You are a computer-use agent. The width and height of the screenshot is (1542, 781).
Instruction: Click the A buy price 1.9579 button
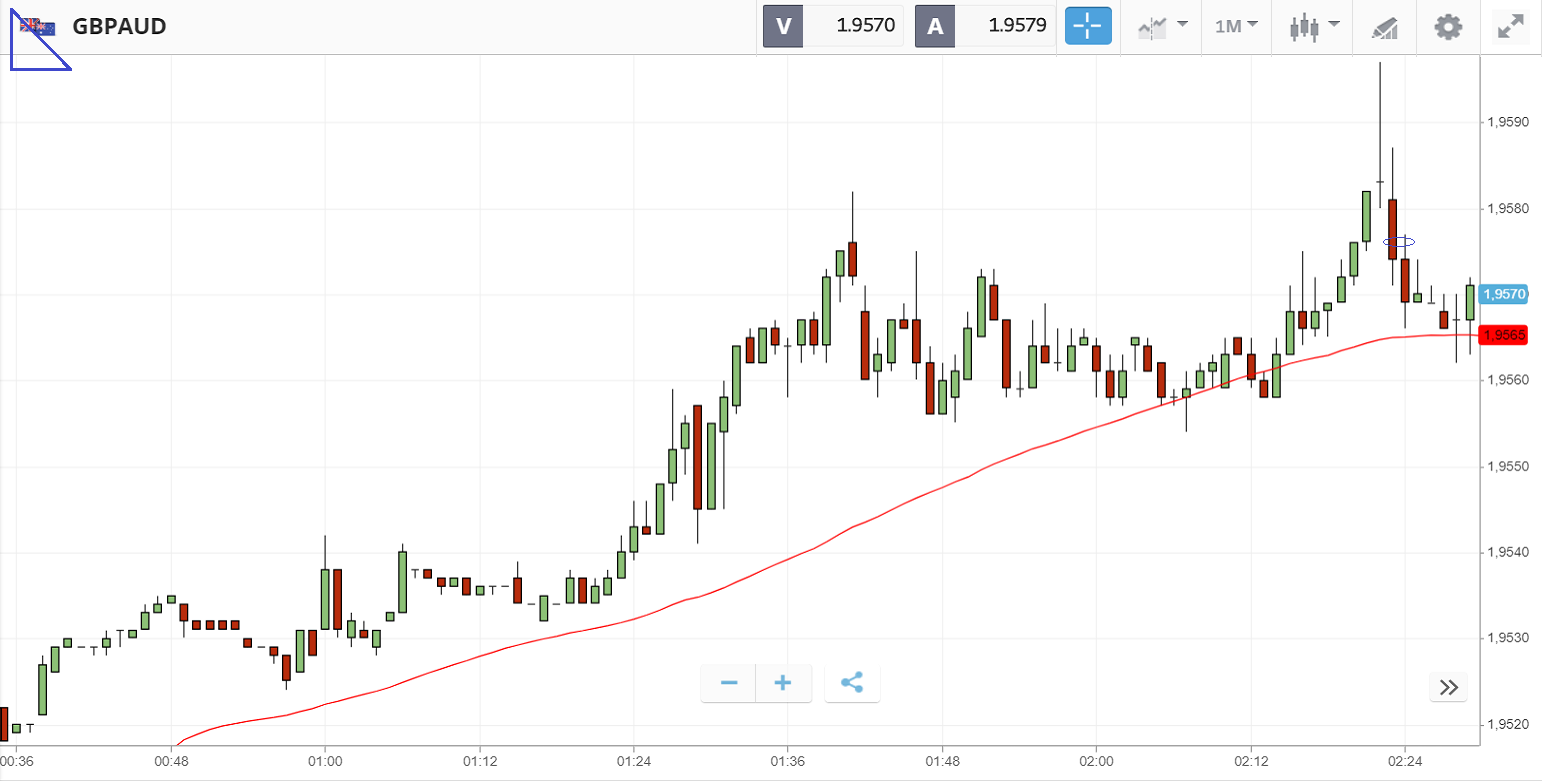[x=985, y=26]
